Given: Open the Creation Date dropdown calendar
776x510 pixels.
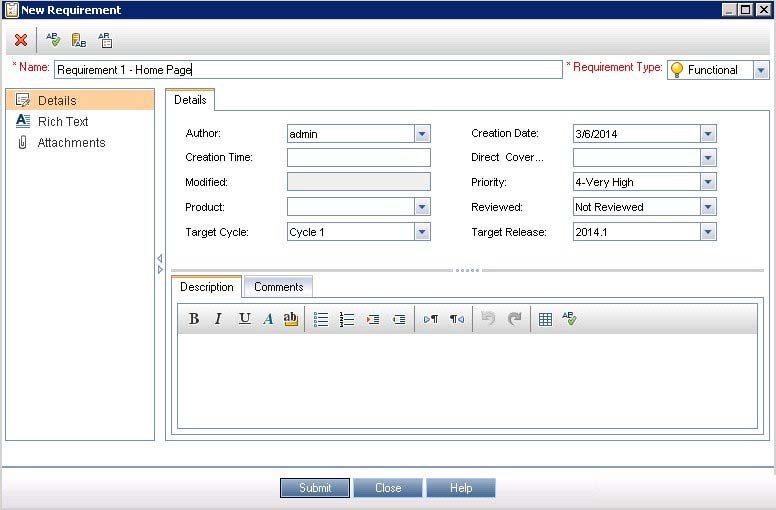Looking at the screenshot, I should 708,134.
